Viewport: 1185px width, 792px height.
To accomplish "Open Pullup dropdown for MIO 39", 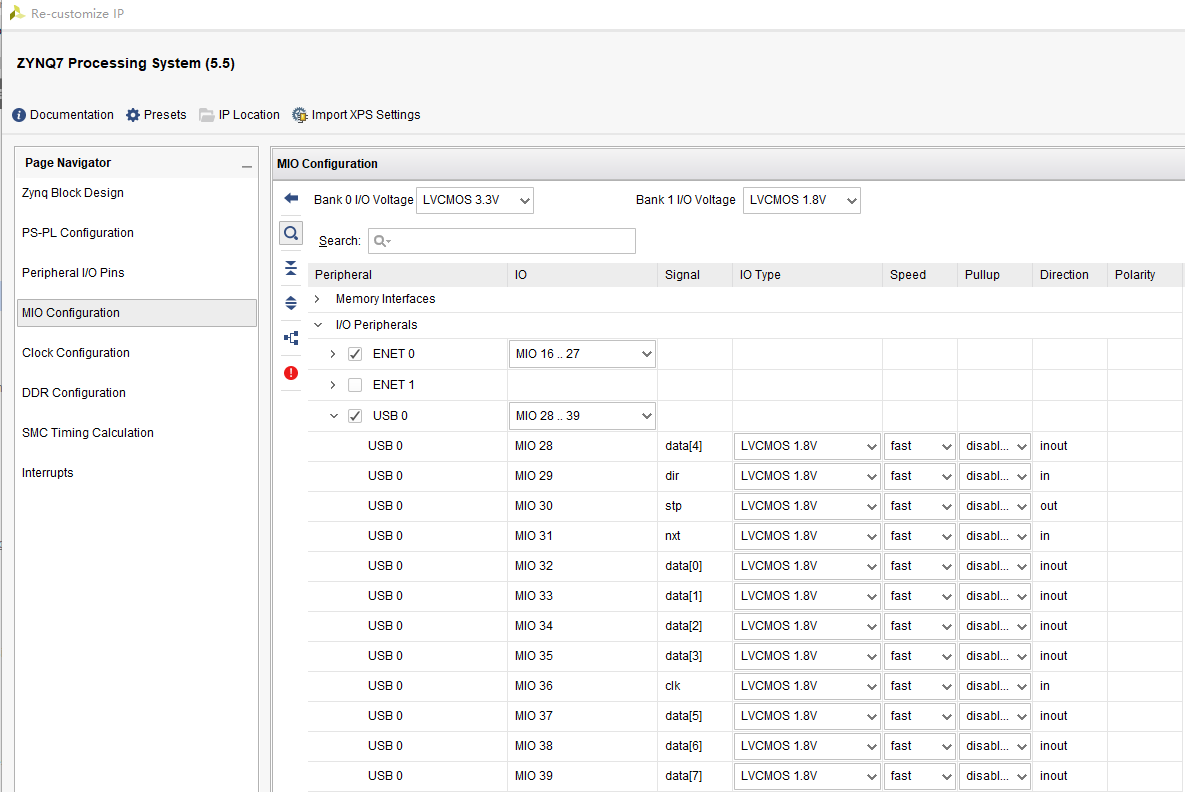I will pos(995,776).
